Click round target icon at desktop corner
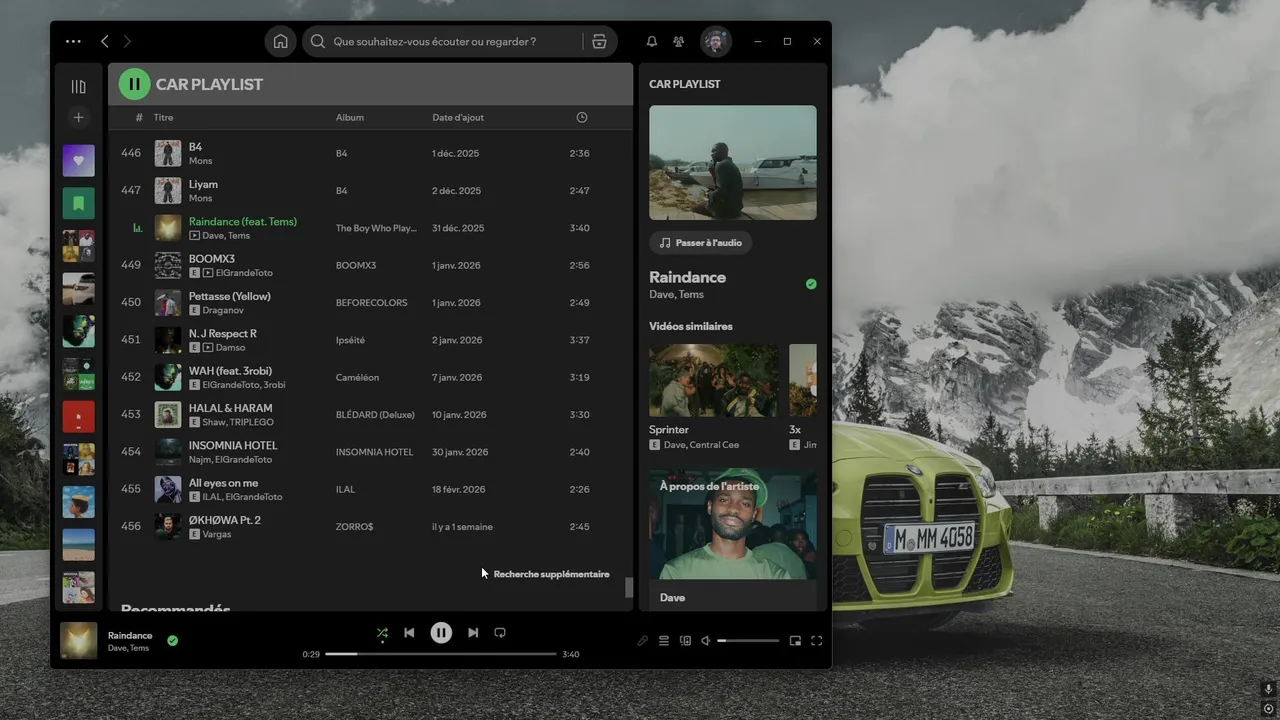The height and width of the screenshot is (720, 1280). click(x=1268, y=709)
